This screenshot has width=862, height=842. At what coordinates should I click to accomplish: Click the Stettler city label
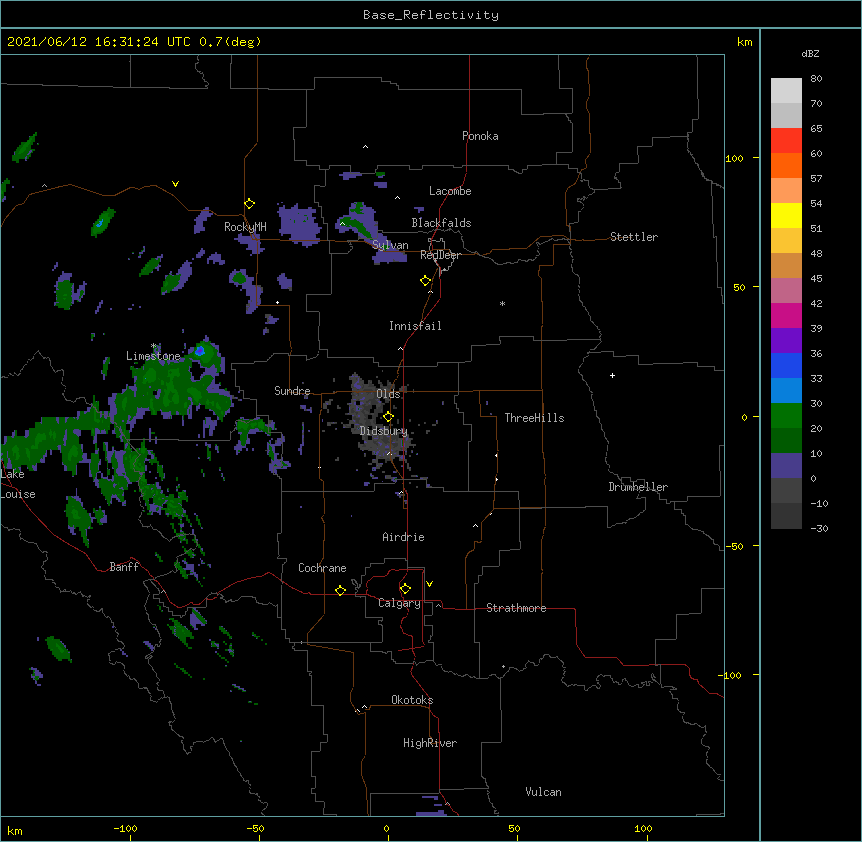tap(634, 237)
